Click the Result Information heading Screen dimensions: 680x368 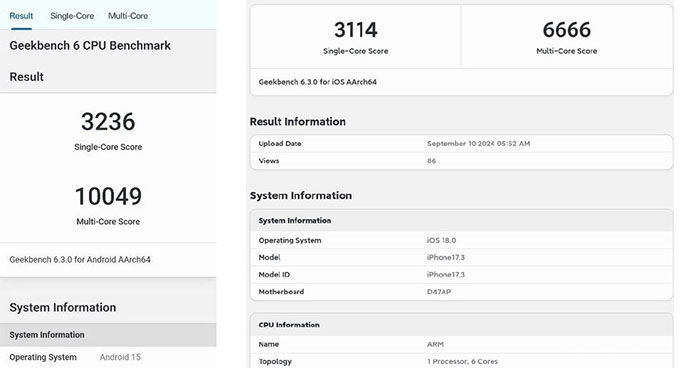298,122
